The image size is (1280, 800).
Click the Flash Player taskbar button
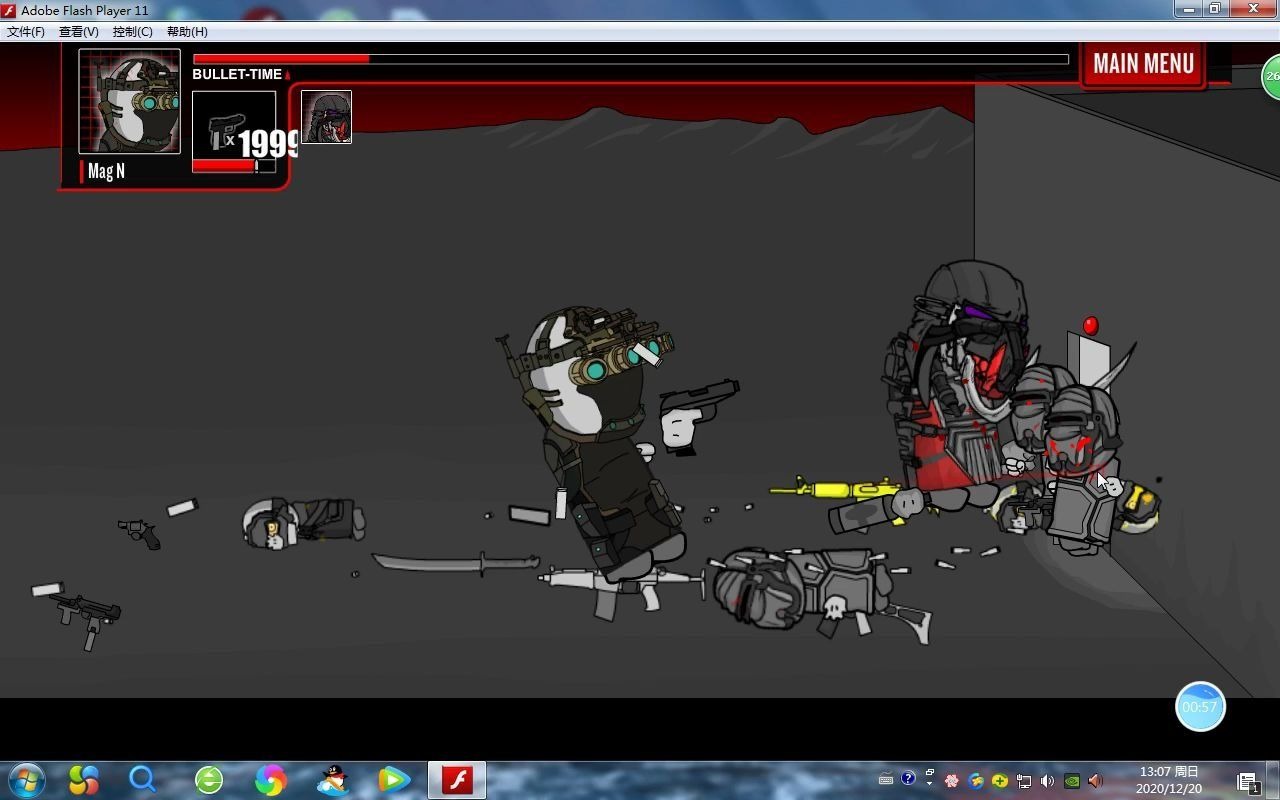pos(457,779)
